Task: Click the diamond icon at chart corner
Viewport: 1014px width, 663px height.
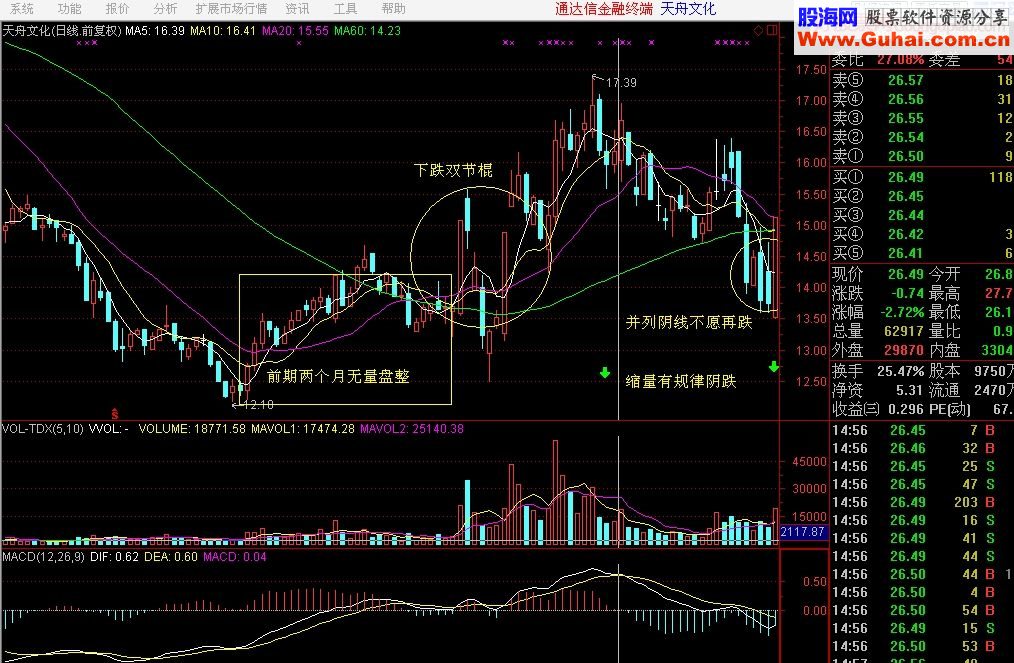Action: 758,30
